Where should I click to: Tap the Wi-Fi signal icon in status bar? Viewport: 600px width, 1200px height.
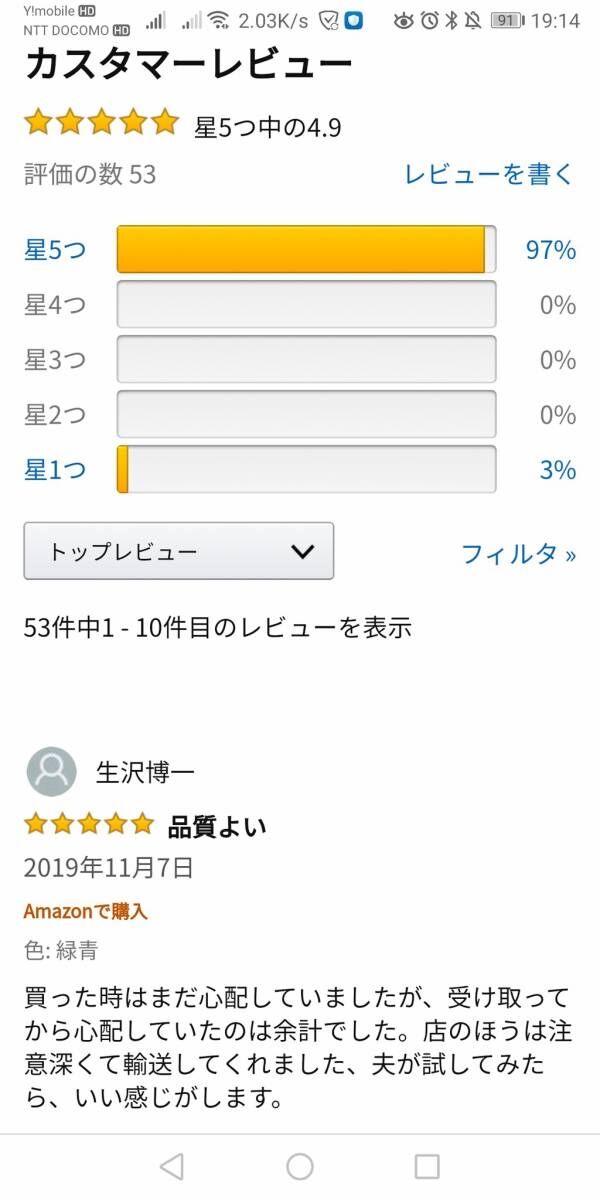[218, 21]
